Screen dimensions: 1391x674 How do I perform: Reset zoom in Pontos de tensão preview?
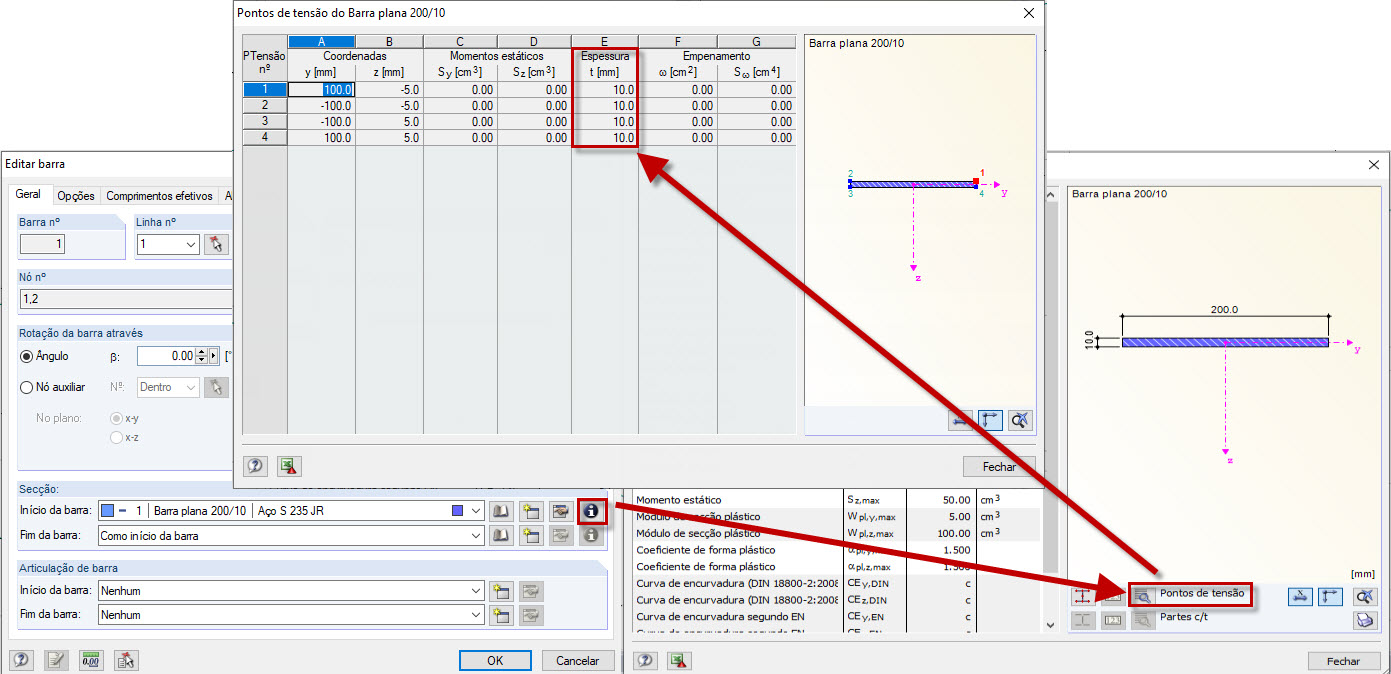tap(1019, 421)
